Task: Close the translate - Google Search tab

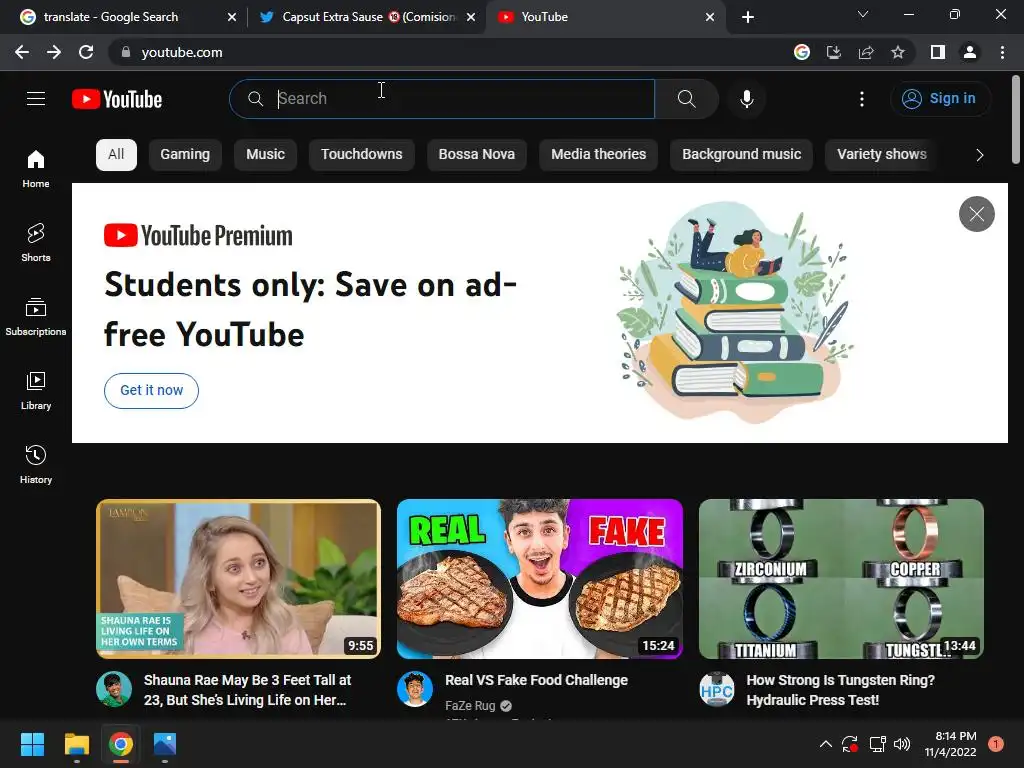Action: [232, 17]
